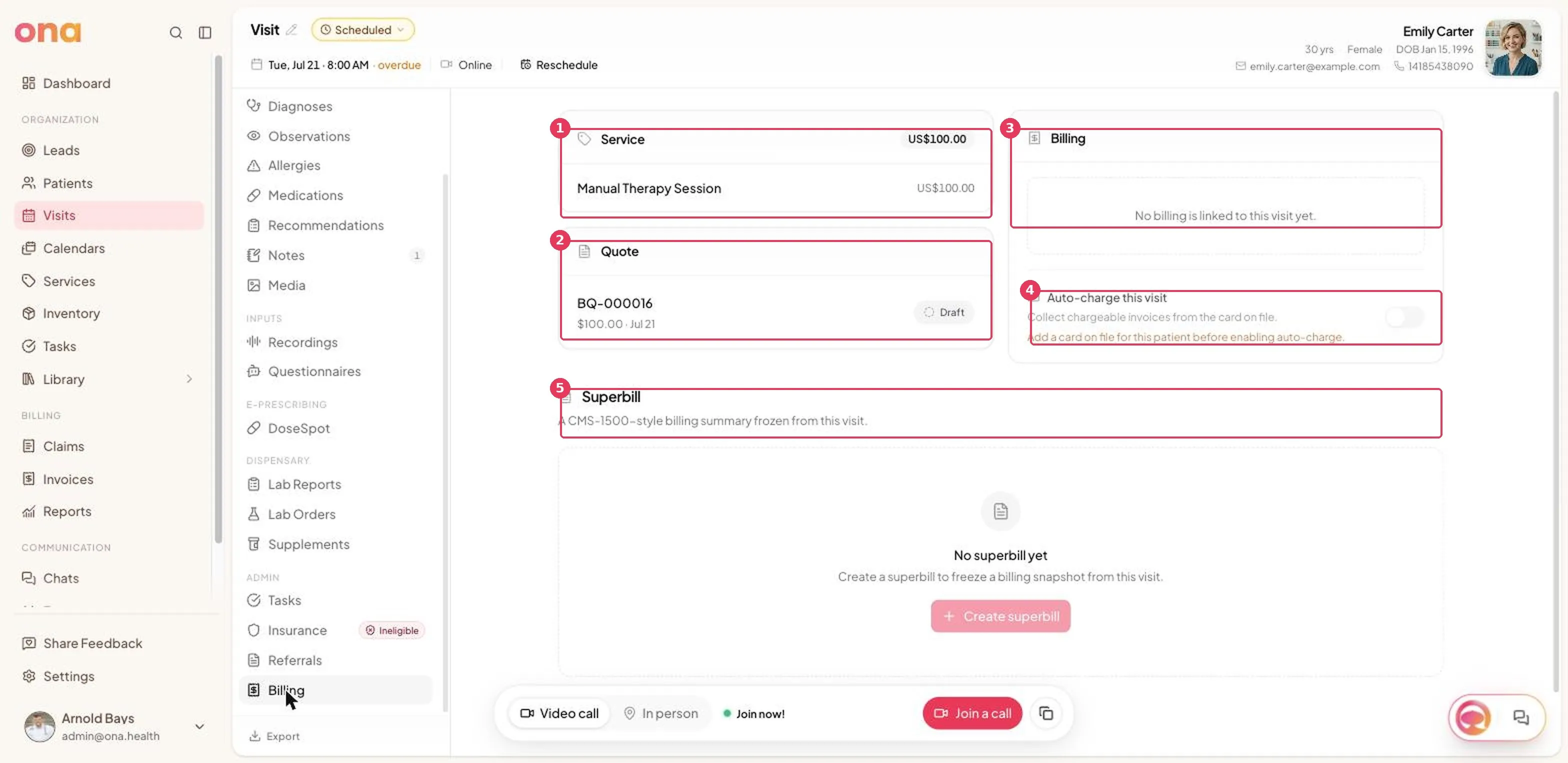Open chat bubbles icon bottom right

pos(1520,718)
